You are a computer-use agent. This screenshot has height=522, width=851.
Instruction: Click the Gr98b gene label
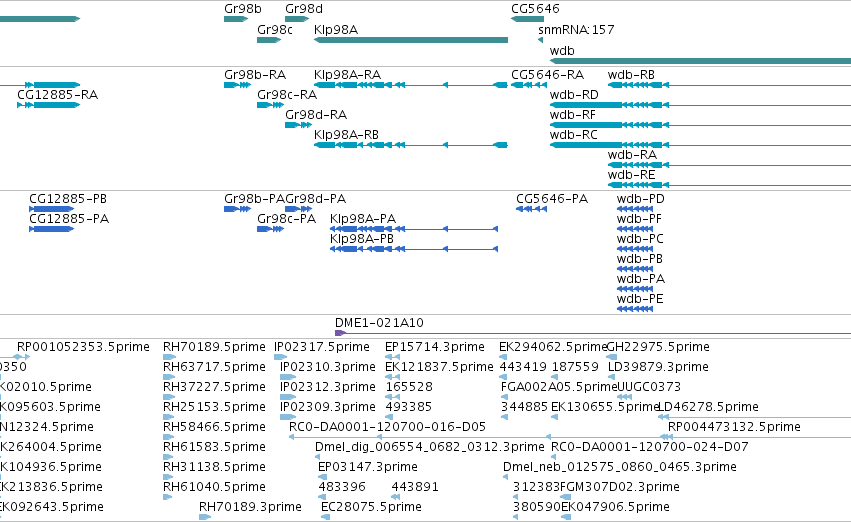(x=243, y=9)
